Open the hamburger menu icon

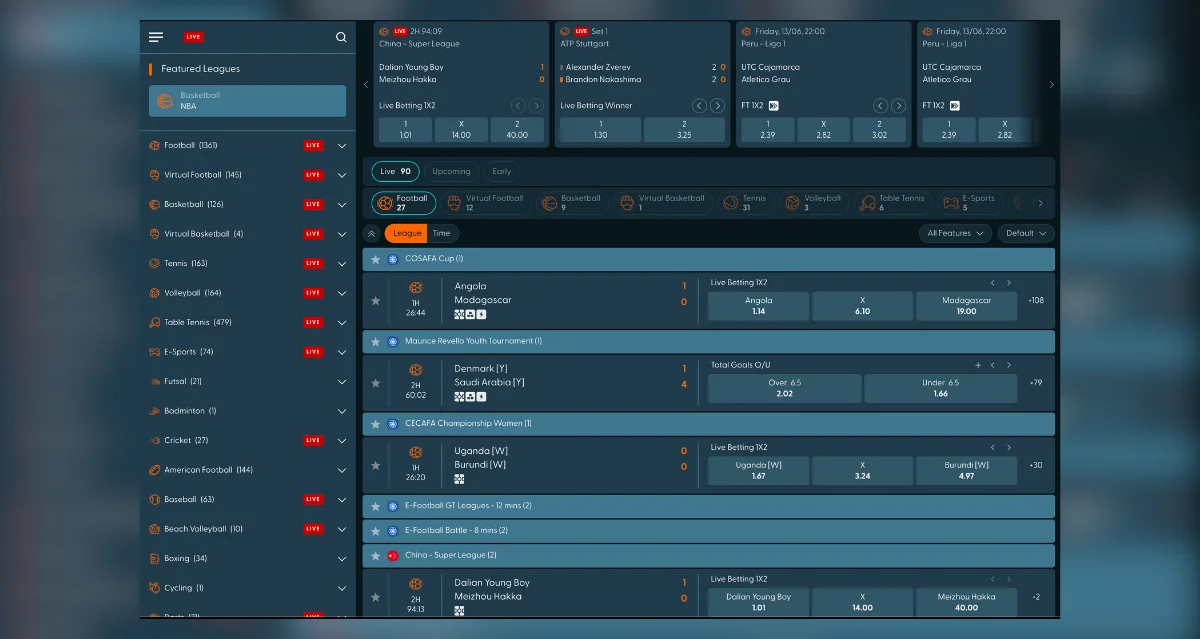[156, 37]
